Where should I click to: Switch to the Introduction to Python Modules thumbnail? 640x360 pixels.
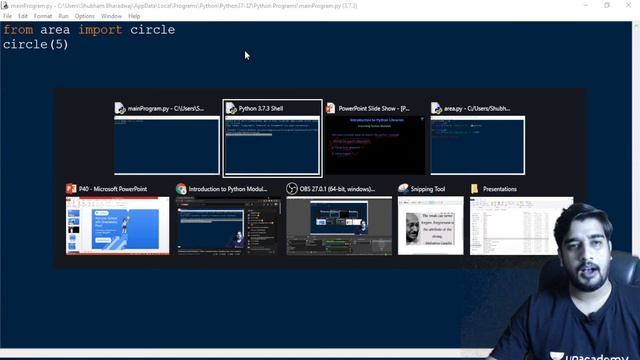click(228, 226)
